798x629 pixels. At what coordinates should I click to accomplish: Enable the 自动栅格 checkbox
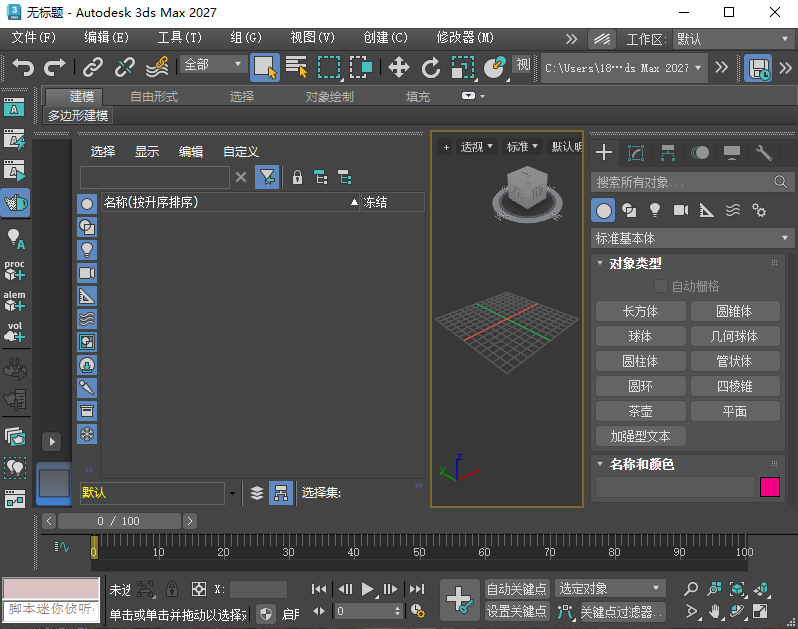tap(661, 286)
